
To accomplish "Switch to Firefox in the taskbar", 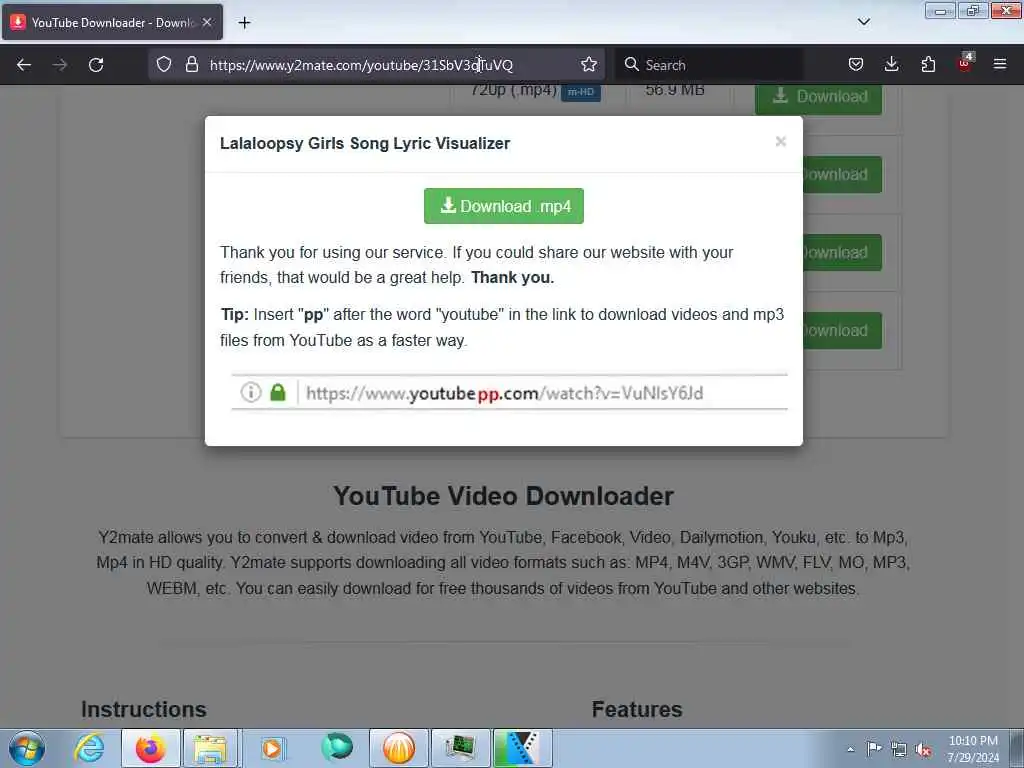I will pos(150,748).
